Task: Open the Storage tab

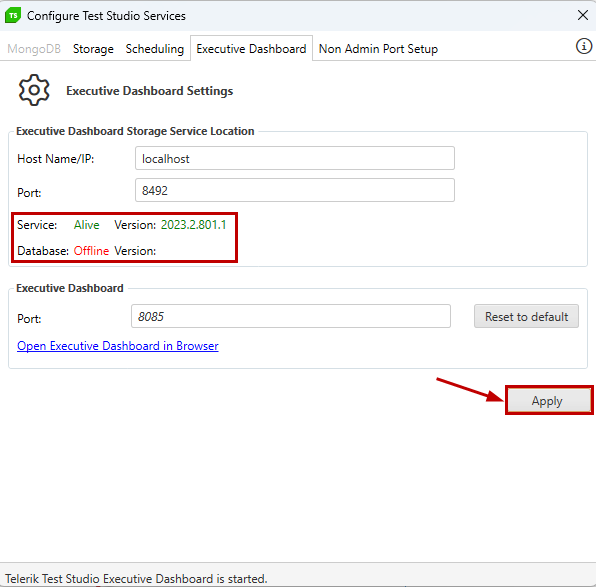Action: pyautogui.click(x=93, y=49)
